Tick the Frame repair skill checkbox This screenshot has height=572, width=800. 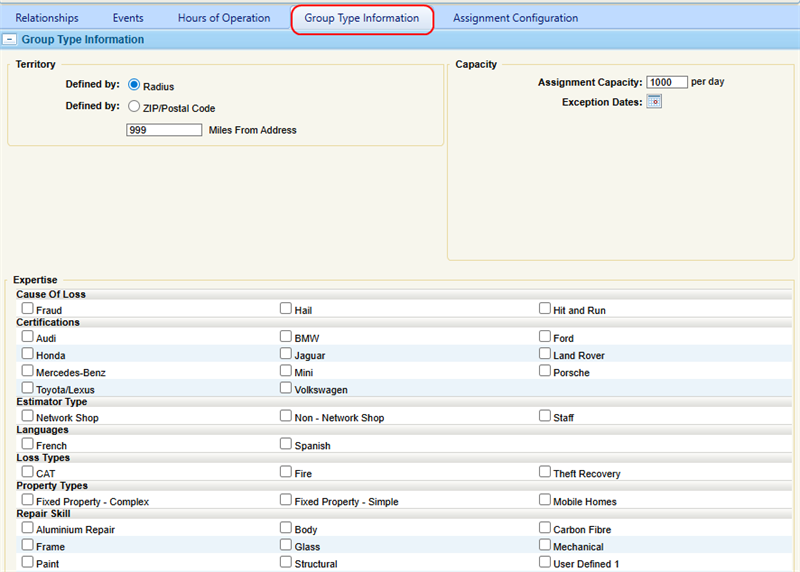pos(28,544)
